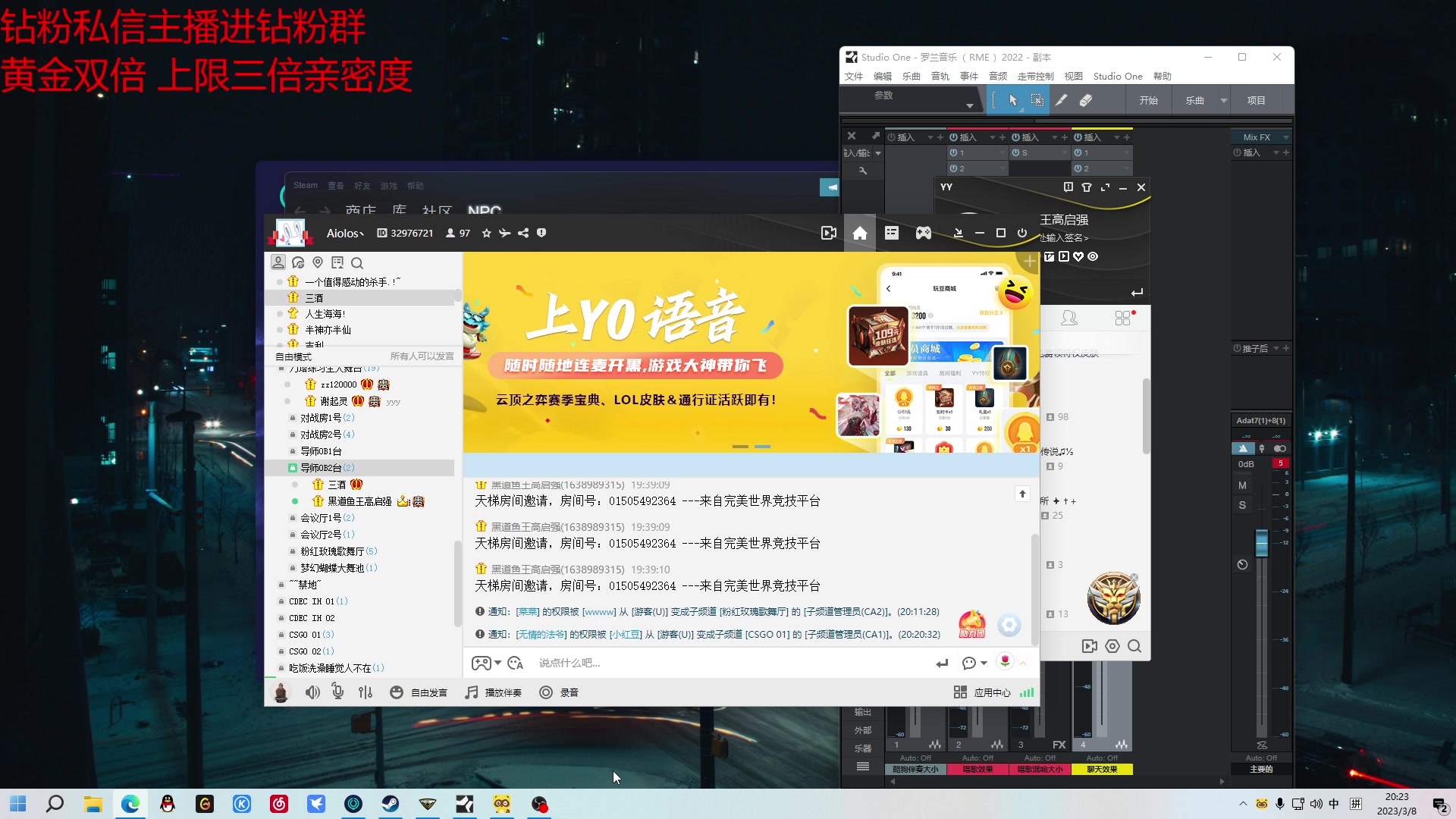The height and width of the screenshot is (819, 1456).
Task: Open 播放伴奏 accompaniment playback in YY
Action: point(494,692)
